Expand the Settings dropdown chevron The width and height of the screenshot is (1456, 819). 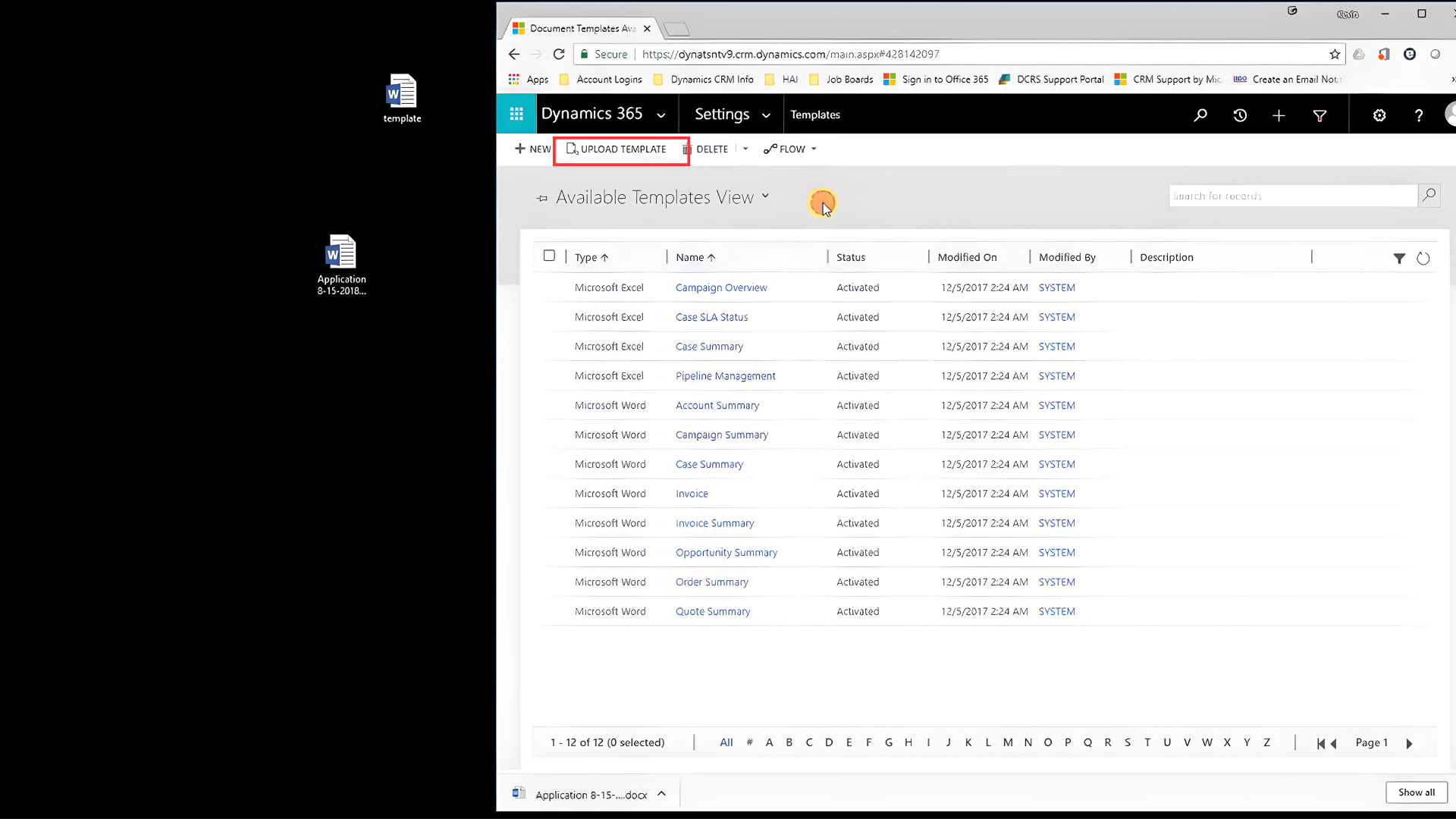[766, 115]
